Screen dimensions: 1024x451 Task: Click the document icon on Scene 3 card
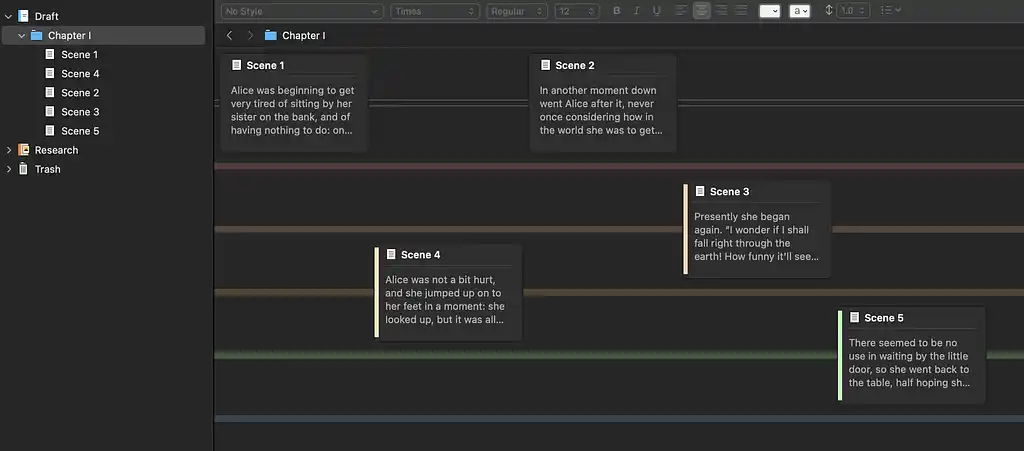(700, 191)
